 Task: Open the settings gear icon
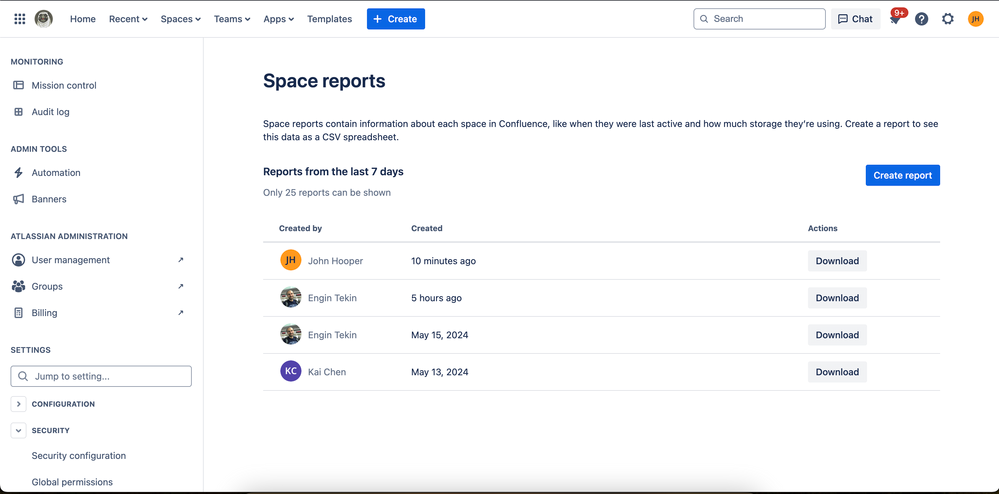948,19
